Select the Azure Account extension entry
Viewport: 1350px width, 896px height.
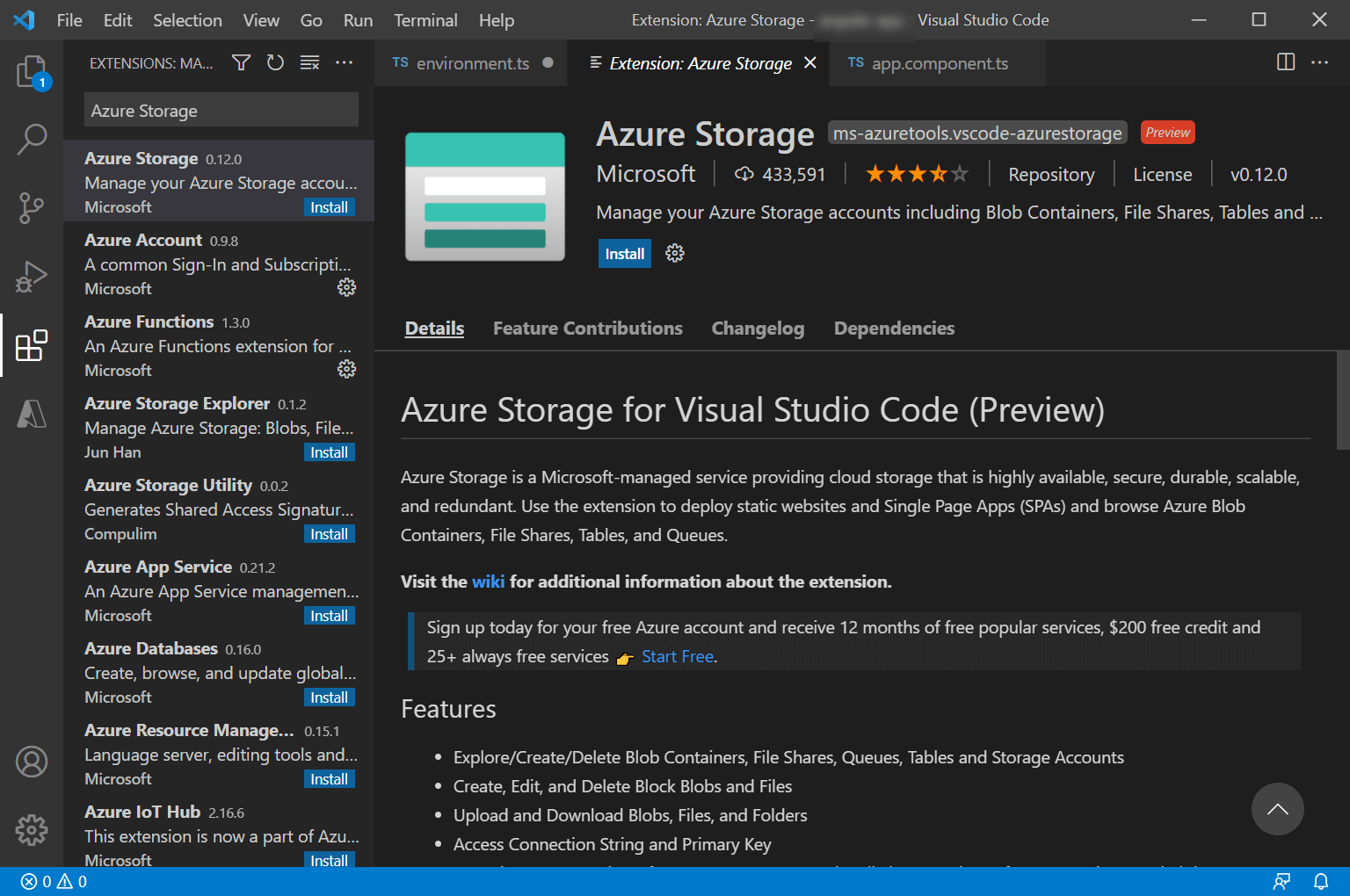(x=219, y=263)
